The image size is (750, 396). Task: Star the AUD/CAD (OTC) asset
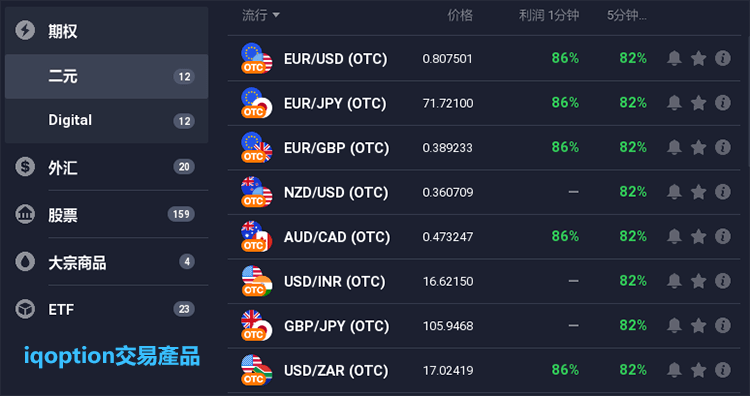[698, 236]
